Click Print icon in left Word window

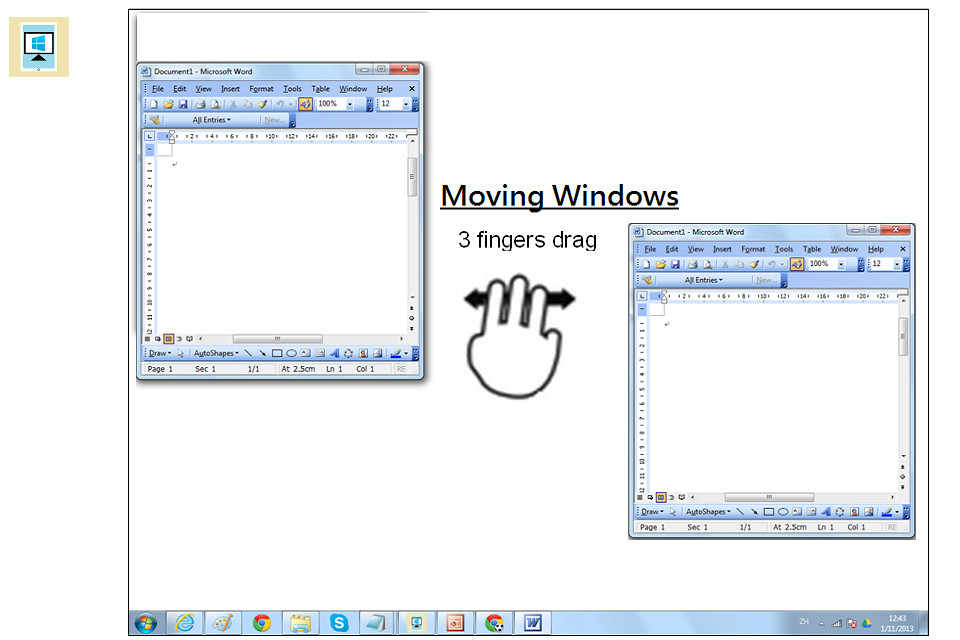point(200,105)
